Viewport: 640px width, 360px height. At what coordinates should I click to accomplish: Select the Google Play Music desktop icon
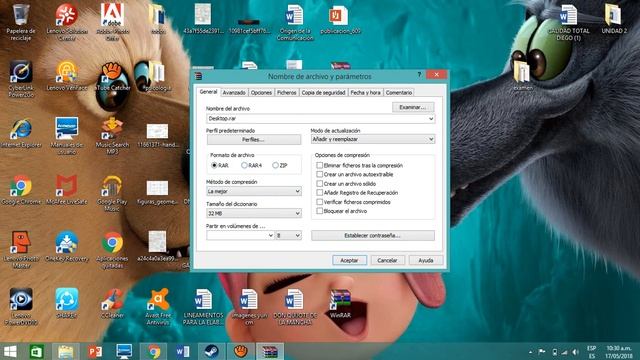[x=112, y=193]
